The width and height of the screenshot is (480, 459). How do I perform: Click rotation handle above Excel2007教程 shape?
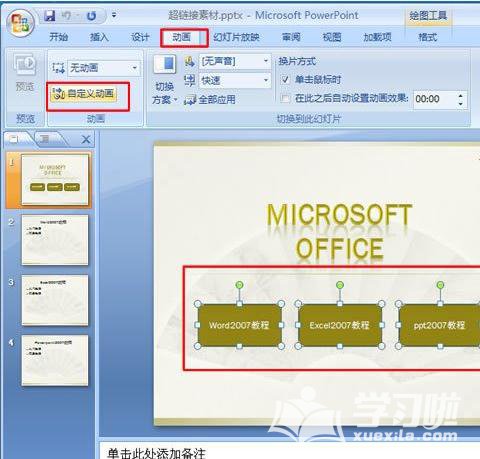(340, 285)
